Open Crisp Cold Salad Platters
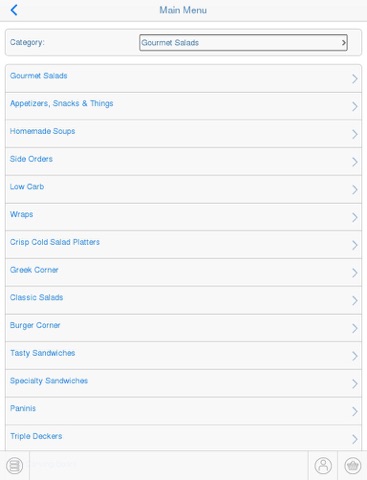Image resolution: width=367 pixels, height=480 pixels. tap(55, 242)
